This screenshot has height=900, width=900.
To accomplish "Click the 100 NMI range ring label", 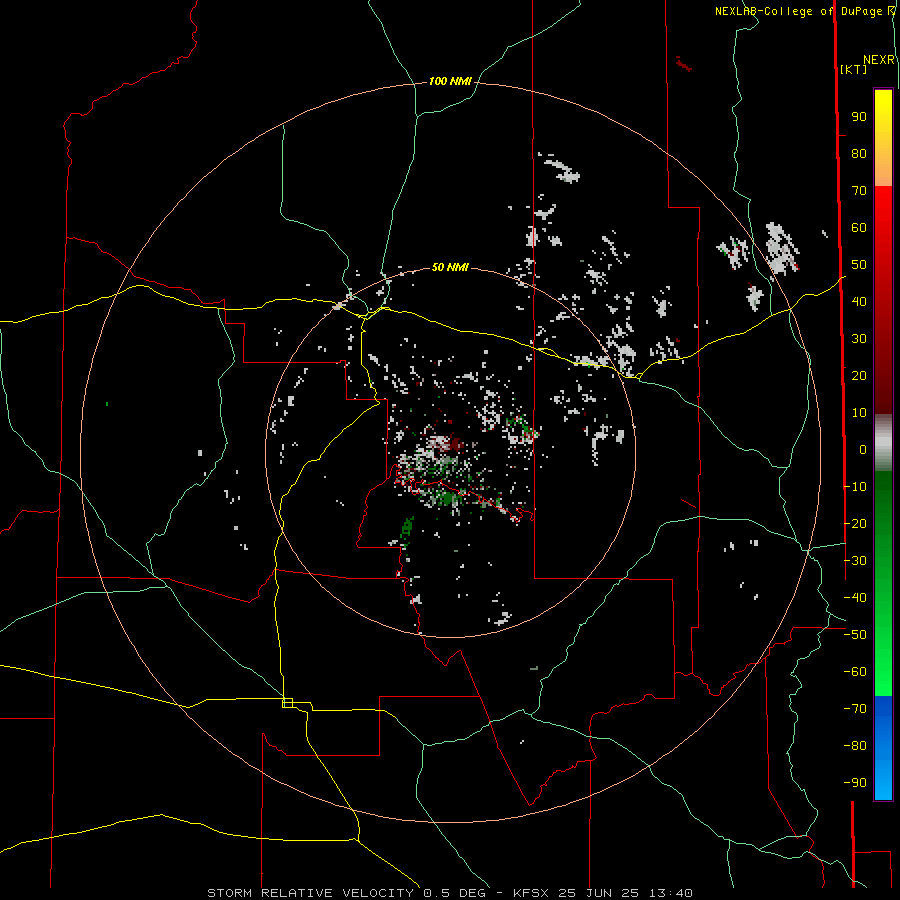I will click(450, 82).
